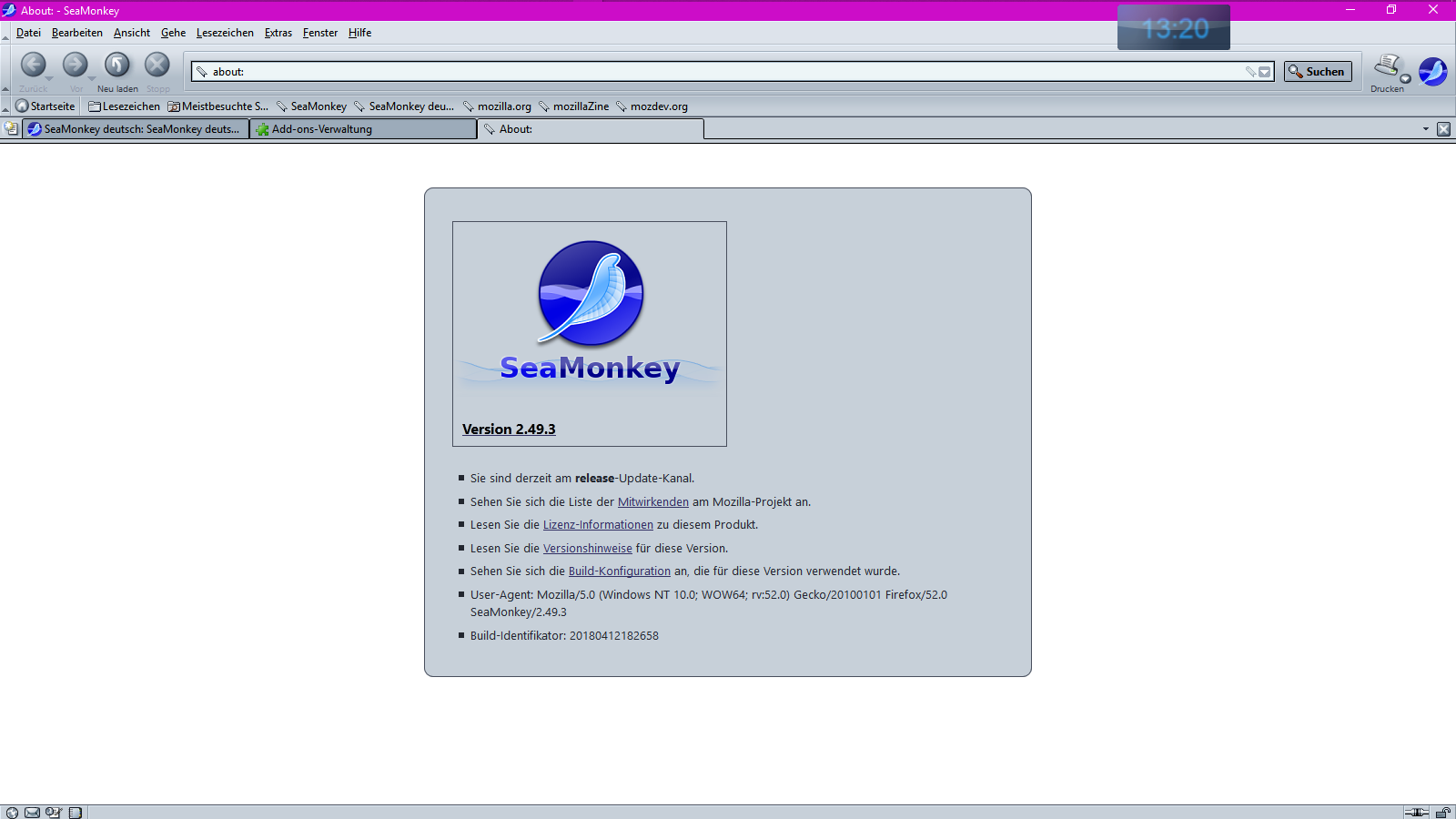
Task: Open the Fenster menu
Action: coord(320,33)
